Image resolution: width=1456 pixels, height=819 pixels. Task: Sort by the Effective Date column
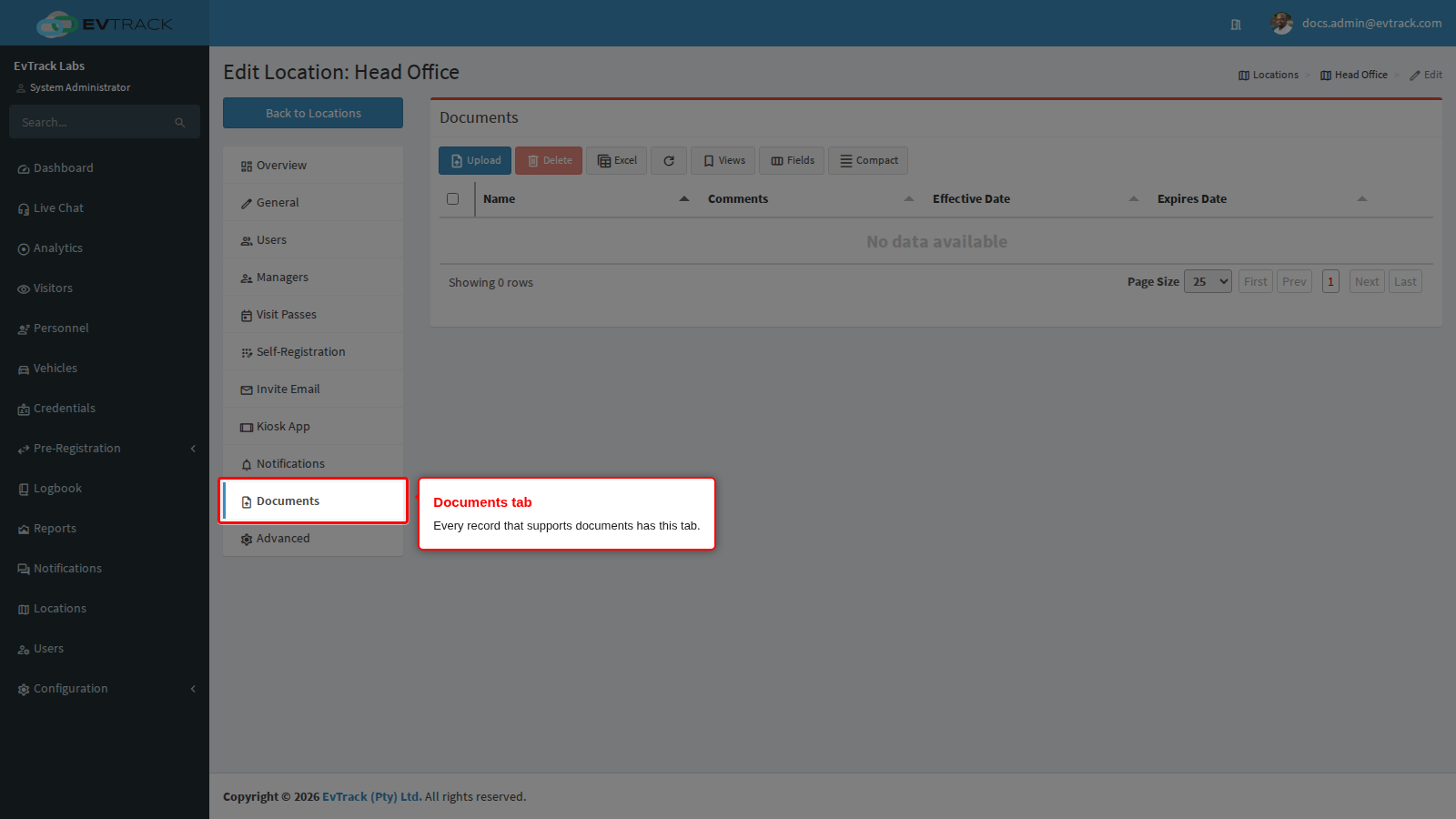coord(1036,198)
